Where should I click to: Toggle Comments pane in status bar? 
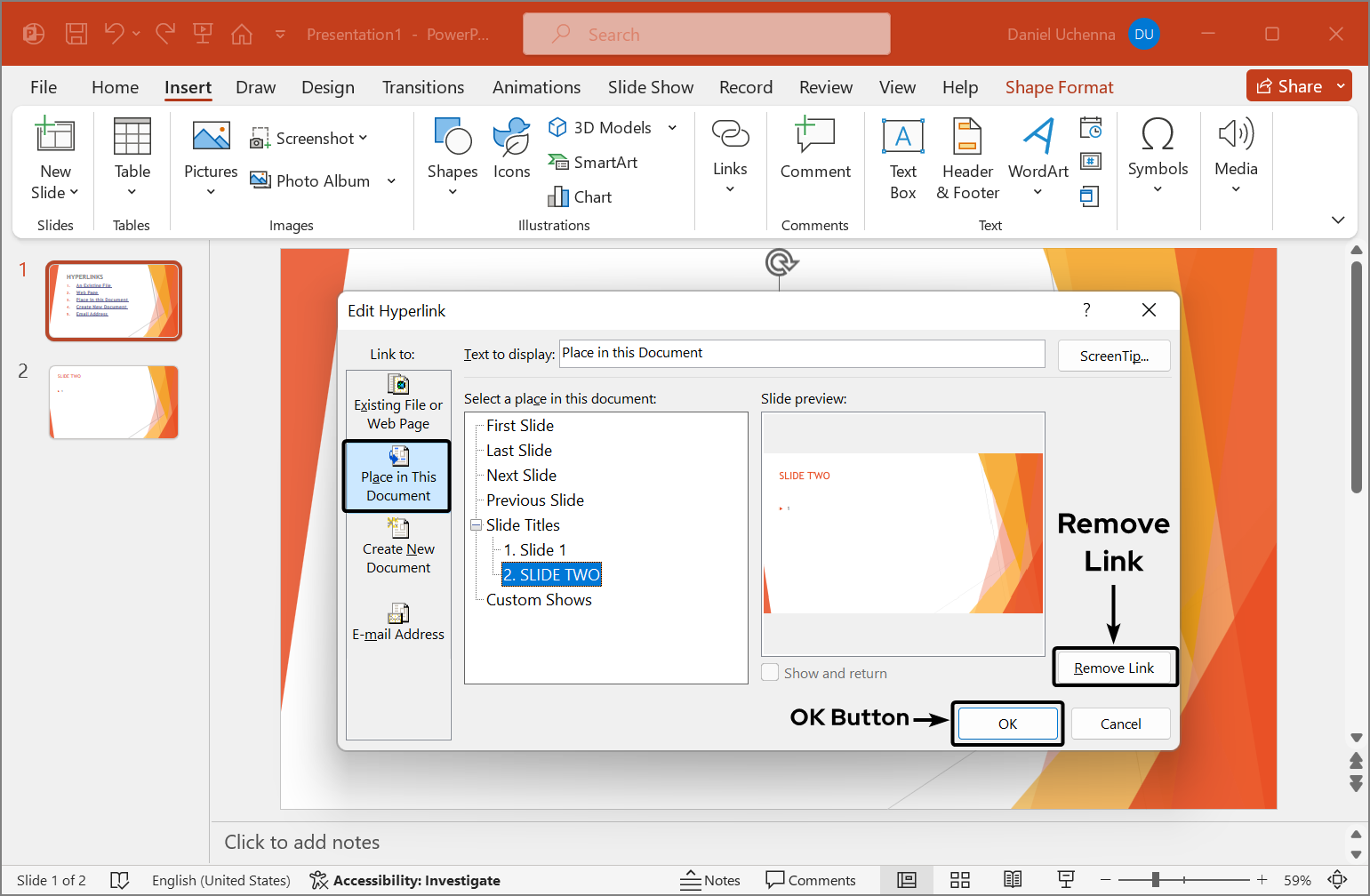point(811,880)
